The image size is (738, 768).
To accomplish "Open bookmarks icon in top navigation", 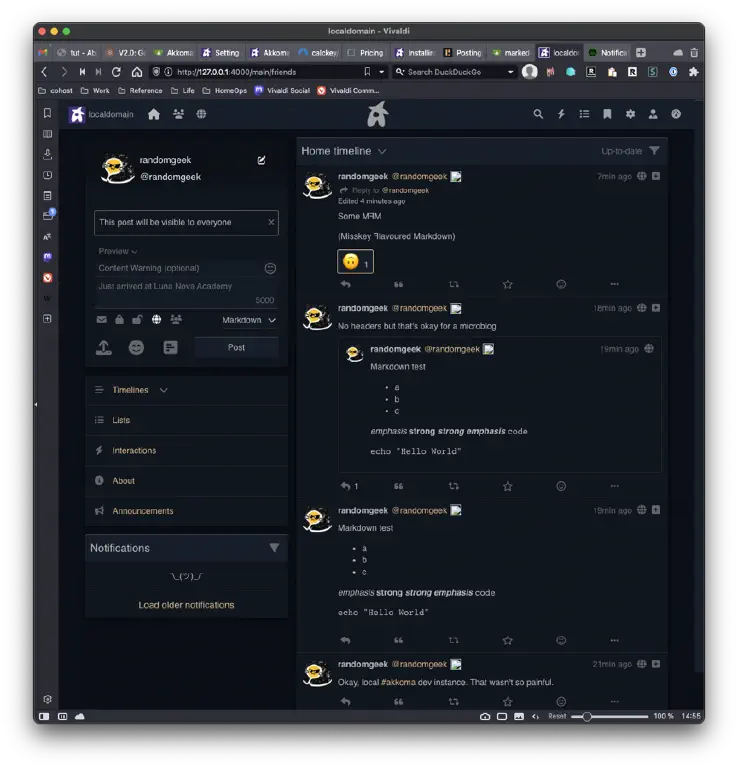I will point(607,114).
